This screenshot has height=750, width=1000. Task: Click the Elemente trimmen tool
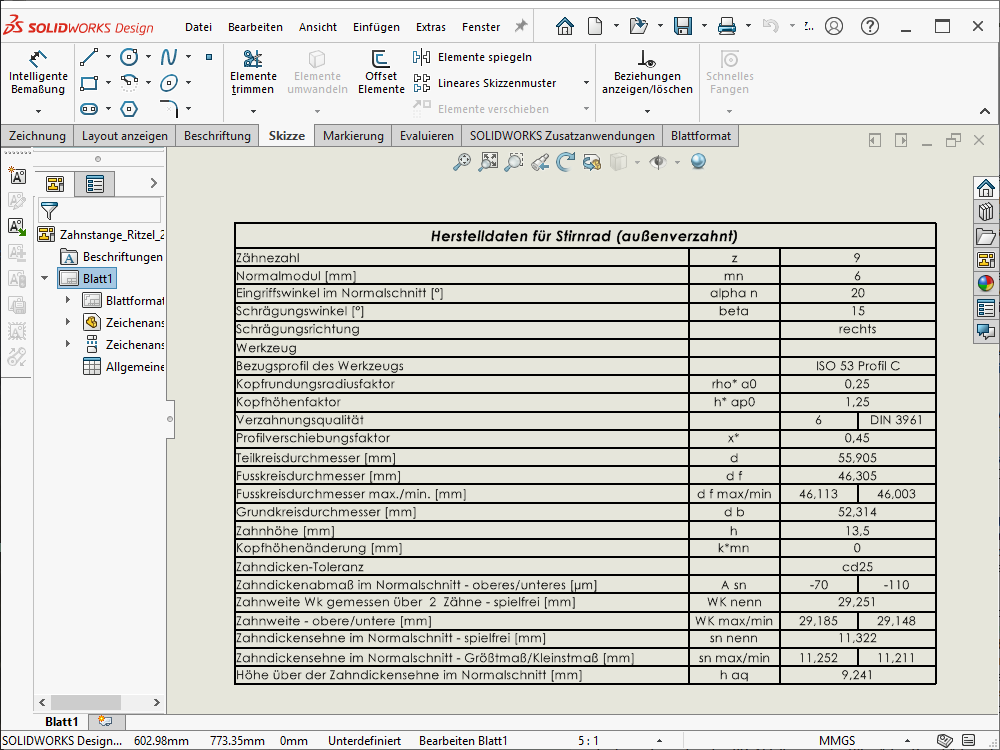pyautogui.click(x=253, y=72)
